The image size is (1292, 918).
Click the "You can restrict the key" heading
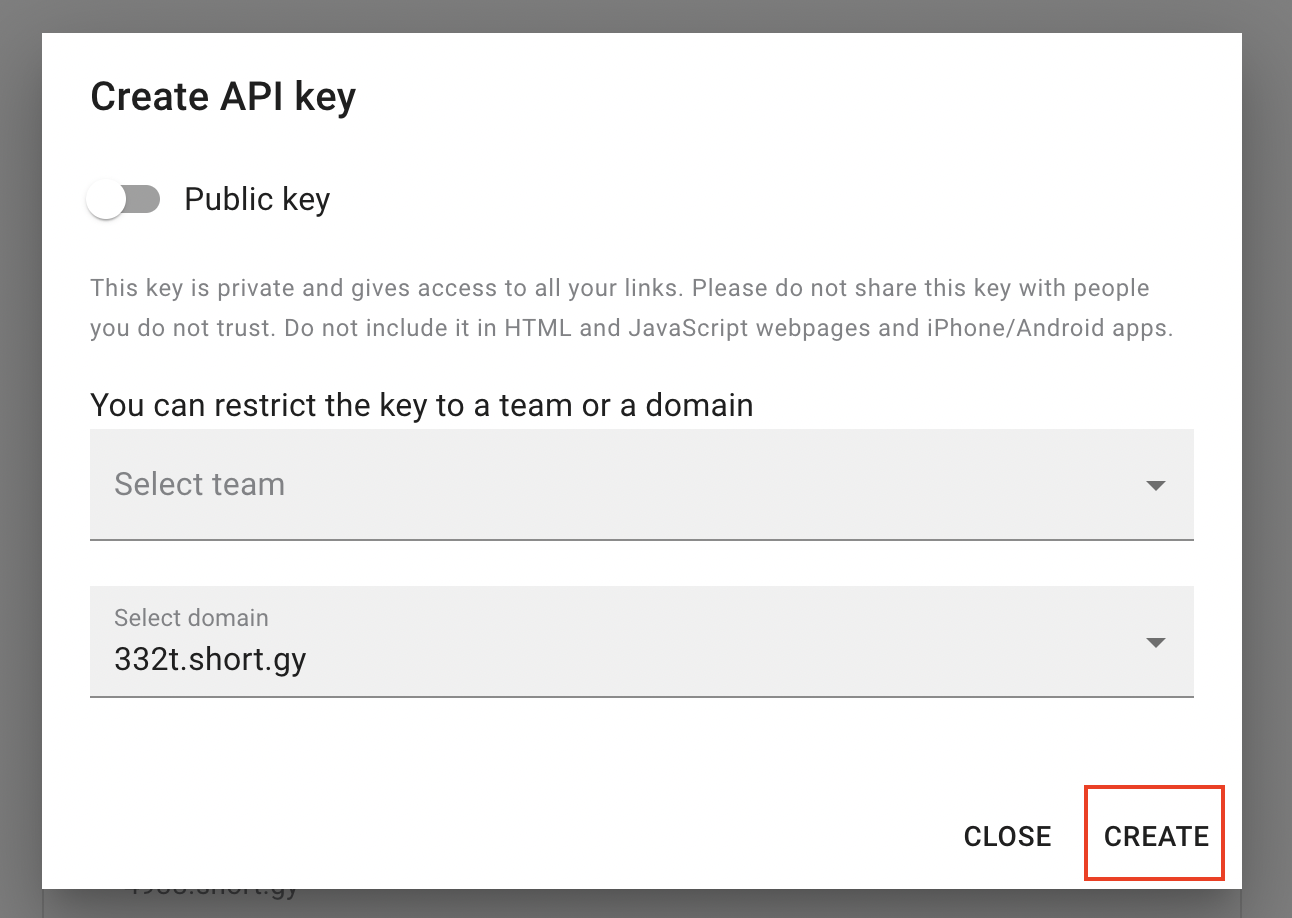[x=421, y=405]
